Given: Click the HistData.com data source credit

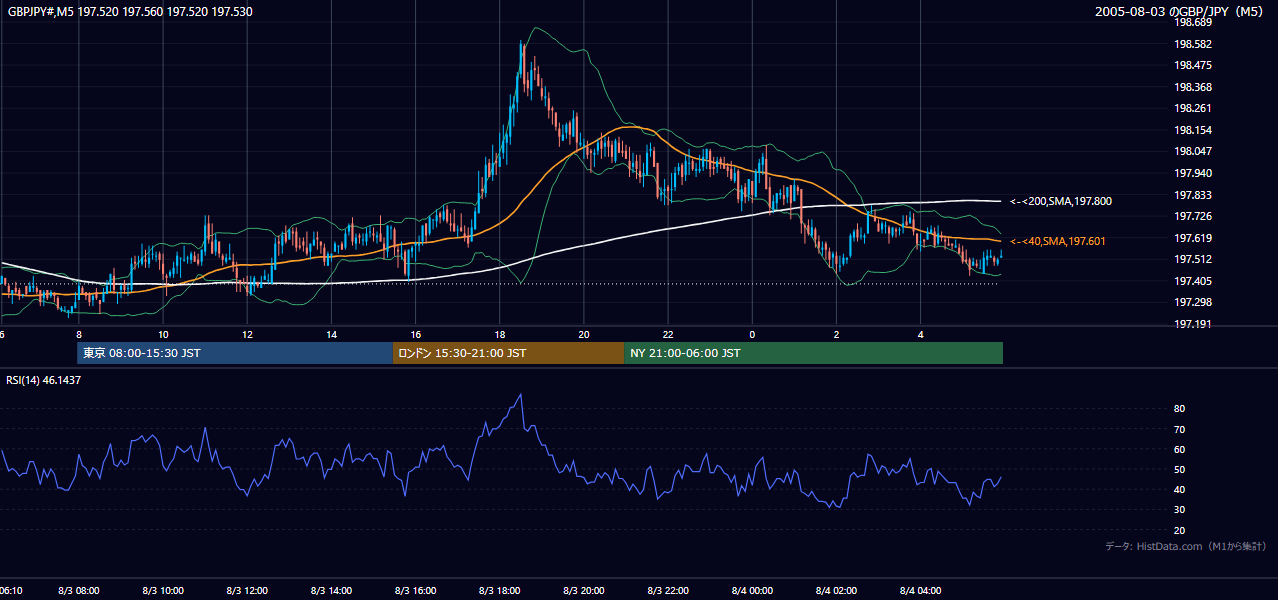Looking at the screenshot, I should coord(1185,547).
